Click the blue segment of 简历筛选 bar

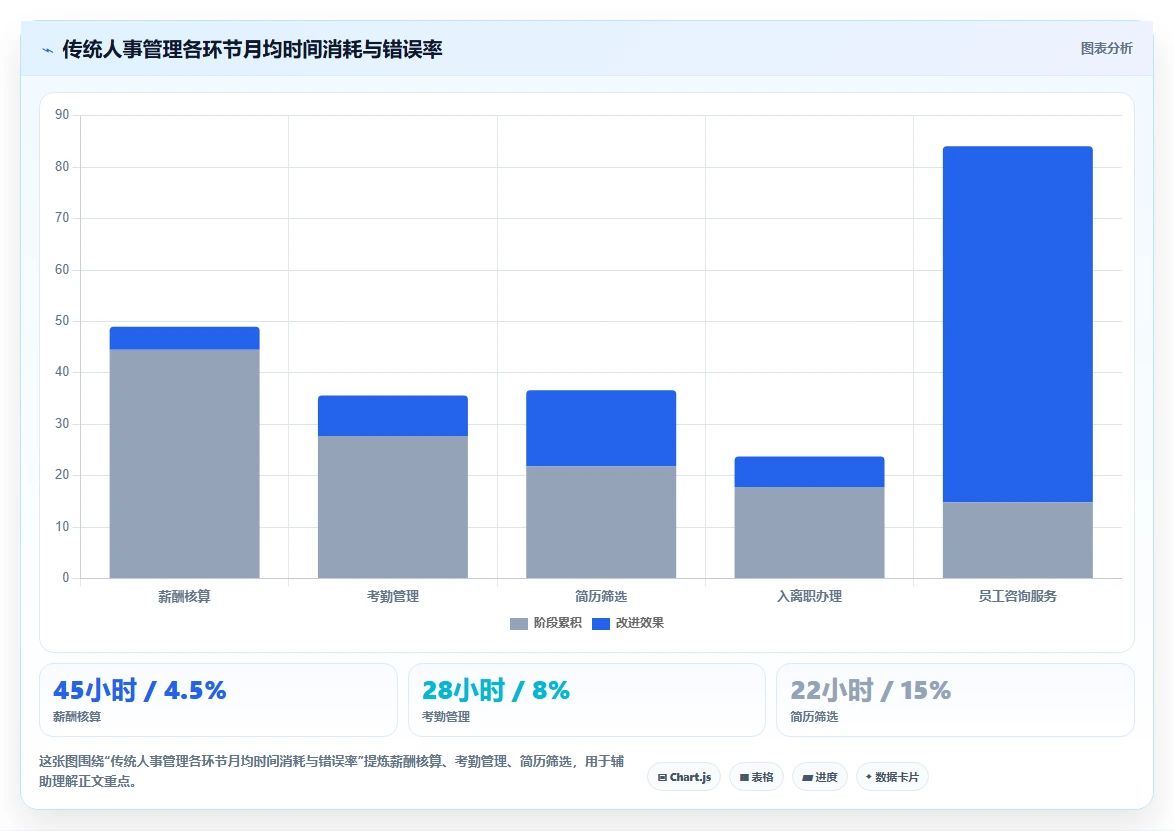[601, 428]
